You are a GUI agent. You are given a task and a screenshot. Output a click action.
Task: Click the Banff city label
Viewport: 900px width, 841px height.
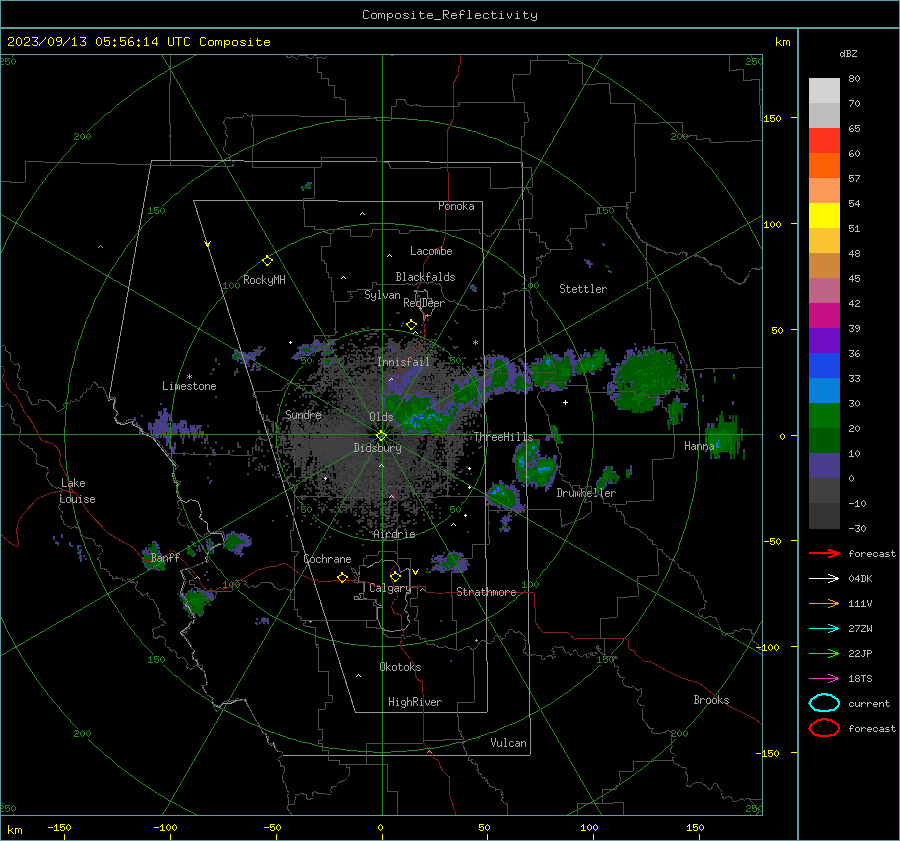tap(165, 558)
